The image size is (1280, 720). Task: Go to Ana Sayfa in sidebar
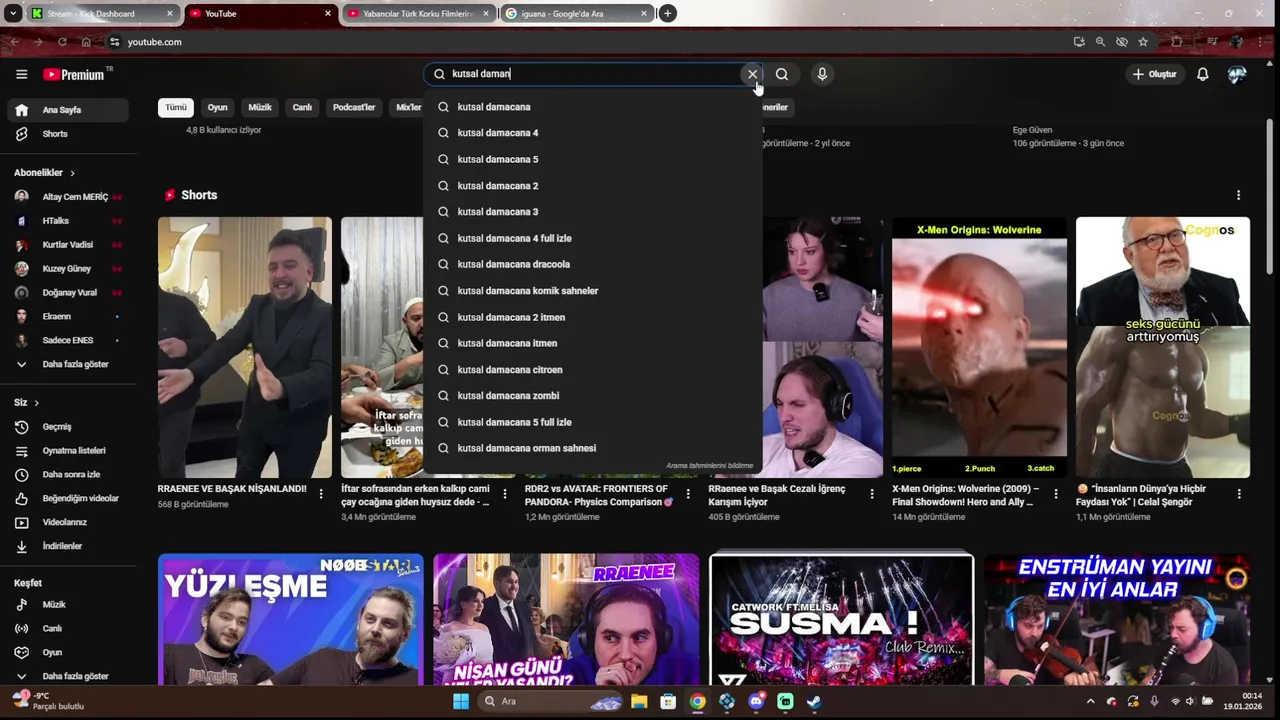(68, 110)
